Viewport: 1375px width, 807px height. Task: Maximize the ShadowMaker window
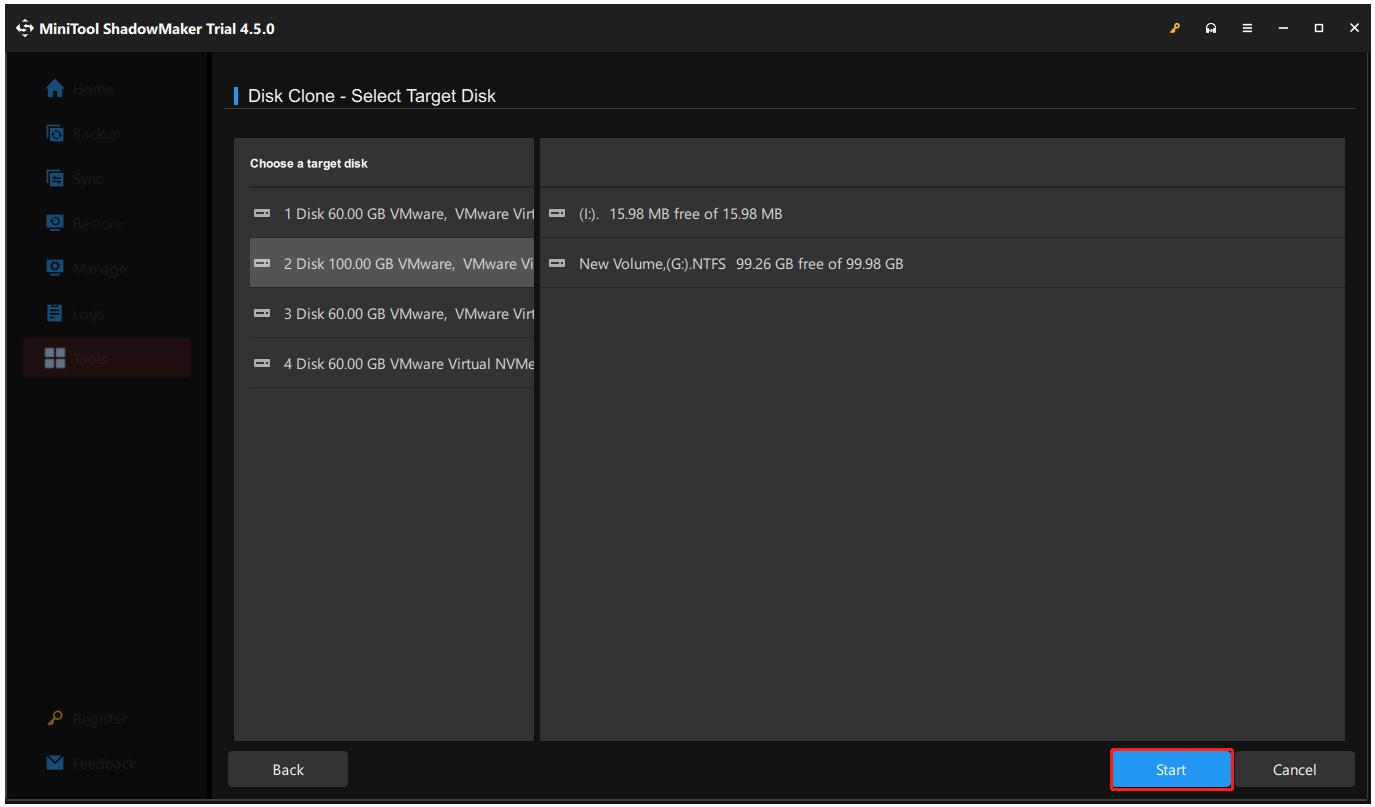tap(1319, 29)
